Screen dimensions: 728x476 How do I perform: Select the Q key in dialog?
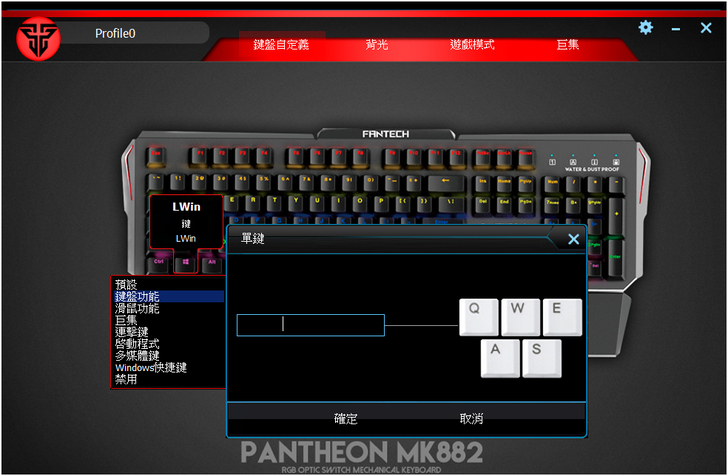point(479,317)
